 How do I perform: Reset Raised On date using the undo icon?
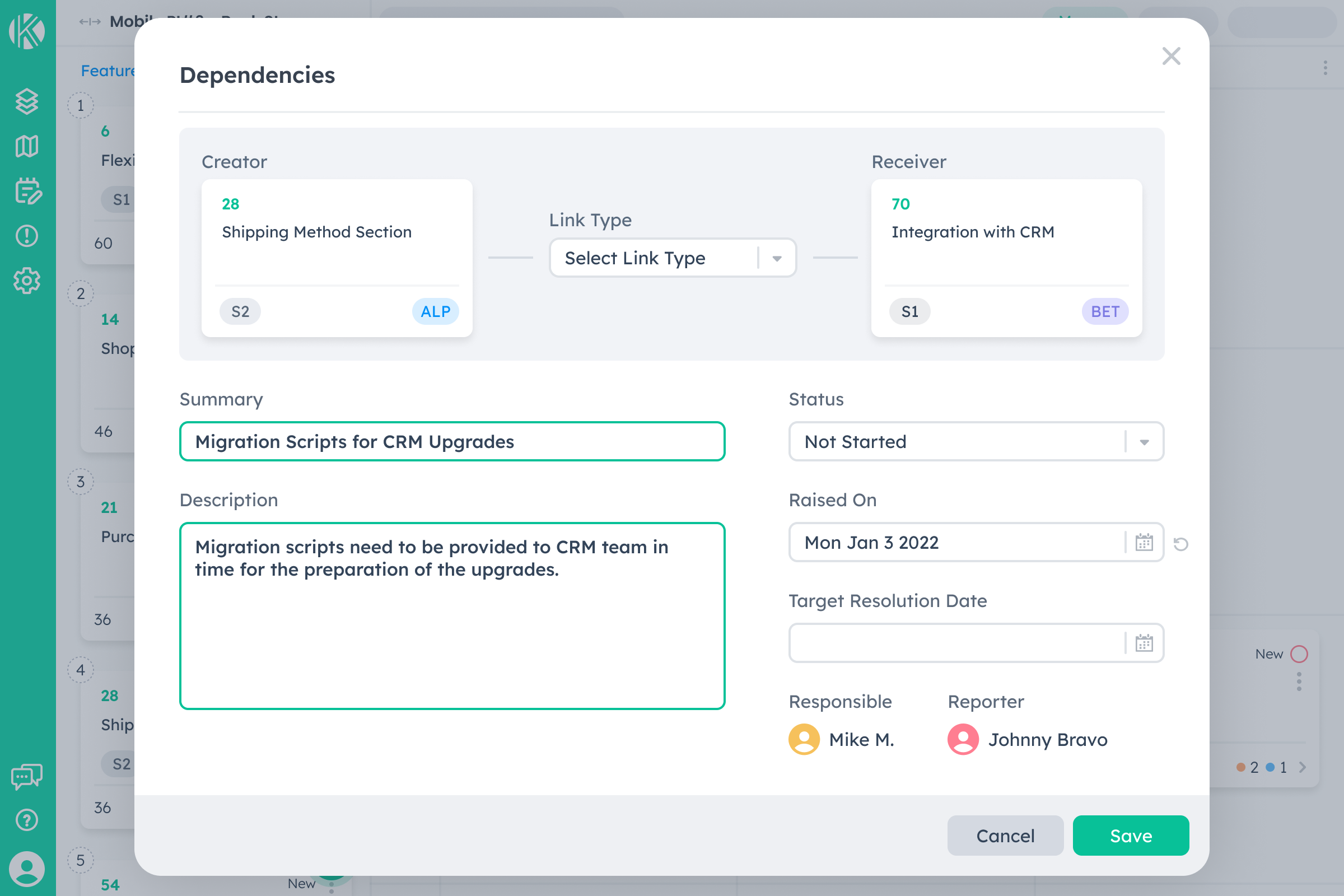pos(1180,543)
